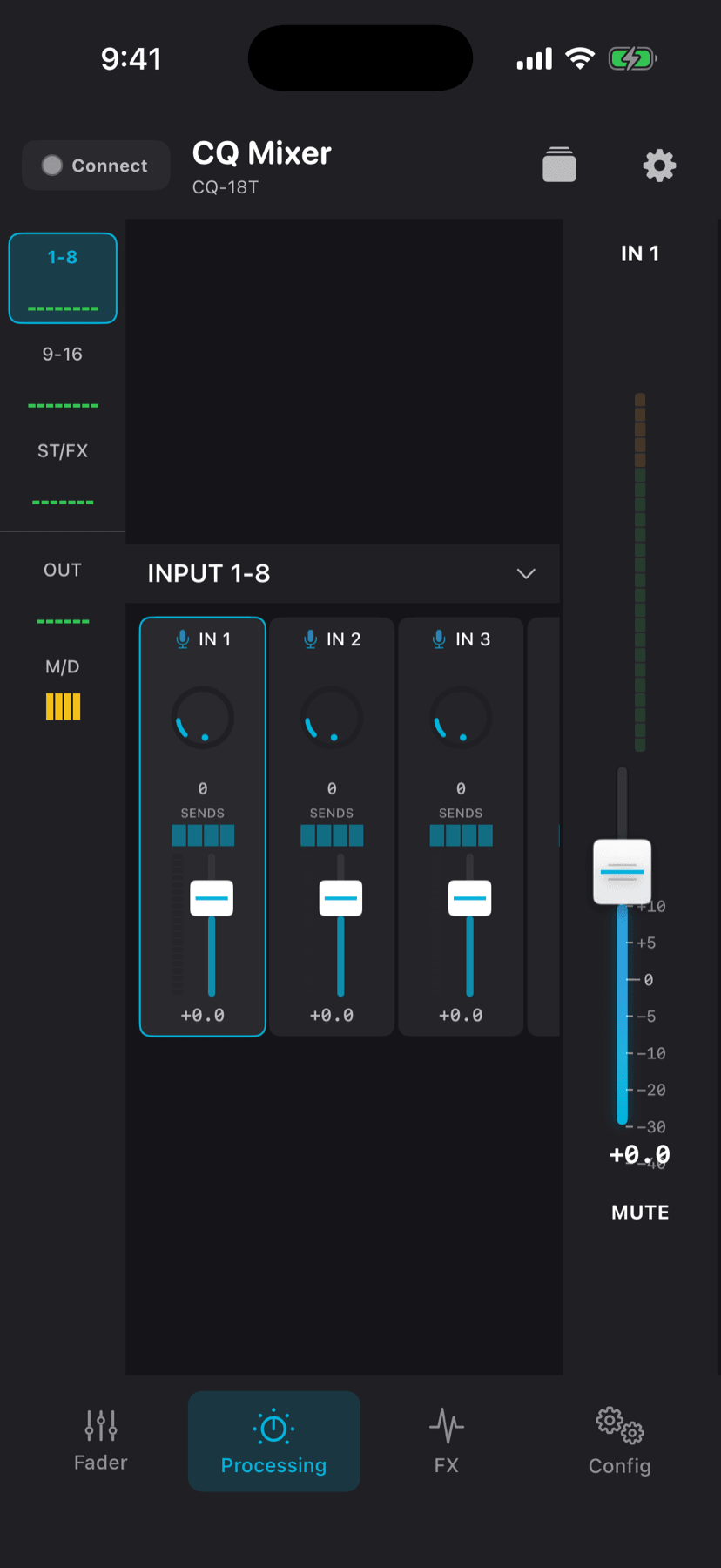The image size is (721, 1568).
Task: Tap the IN 2 microphone icon
Action: tap(311, 639)
